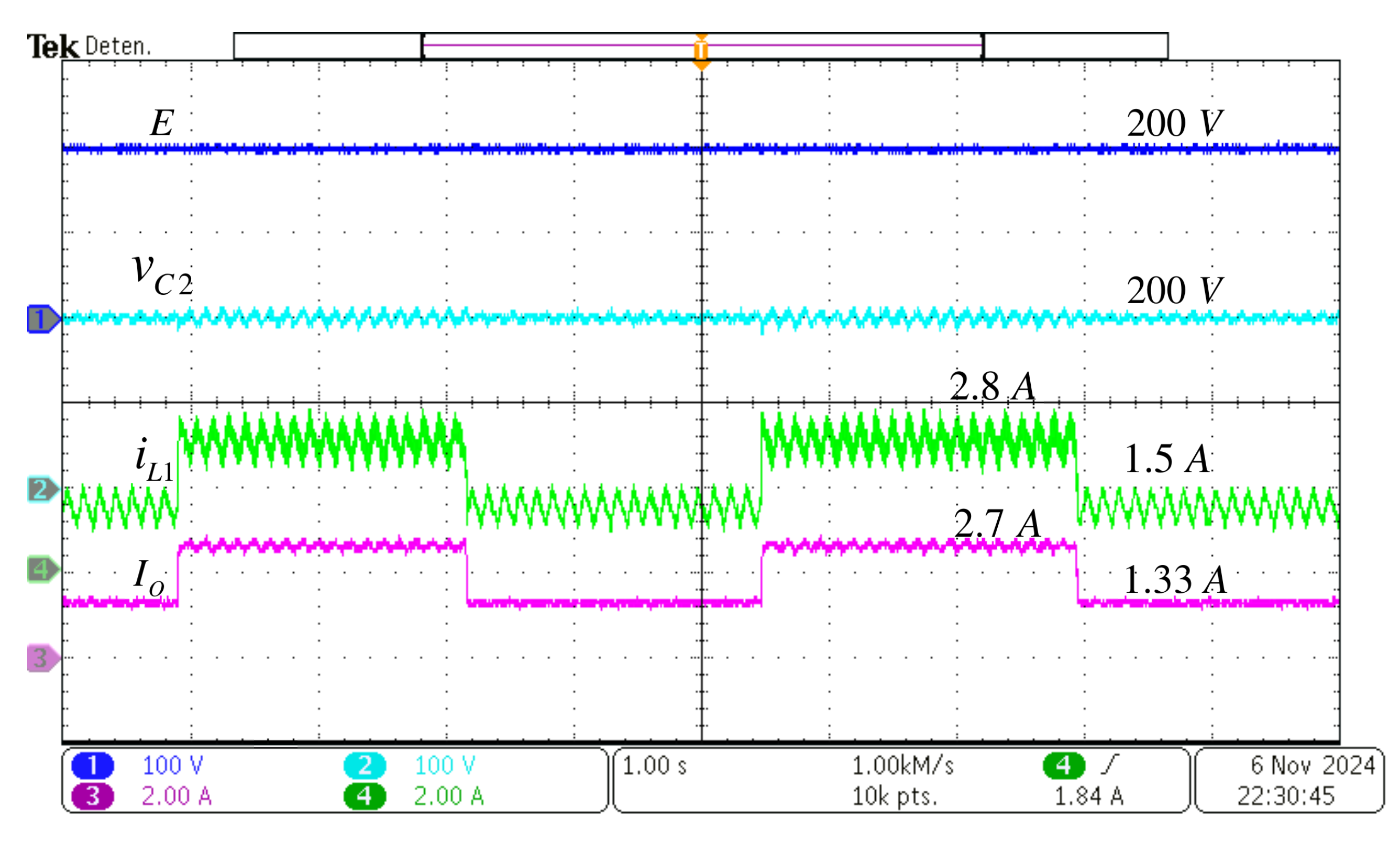Click channel 4 scale '2.00 A' in green
The image size is (1400, 842).
448,796
